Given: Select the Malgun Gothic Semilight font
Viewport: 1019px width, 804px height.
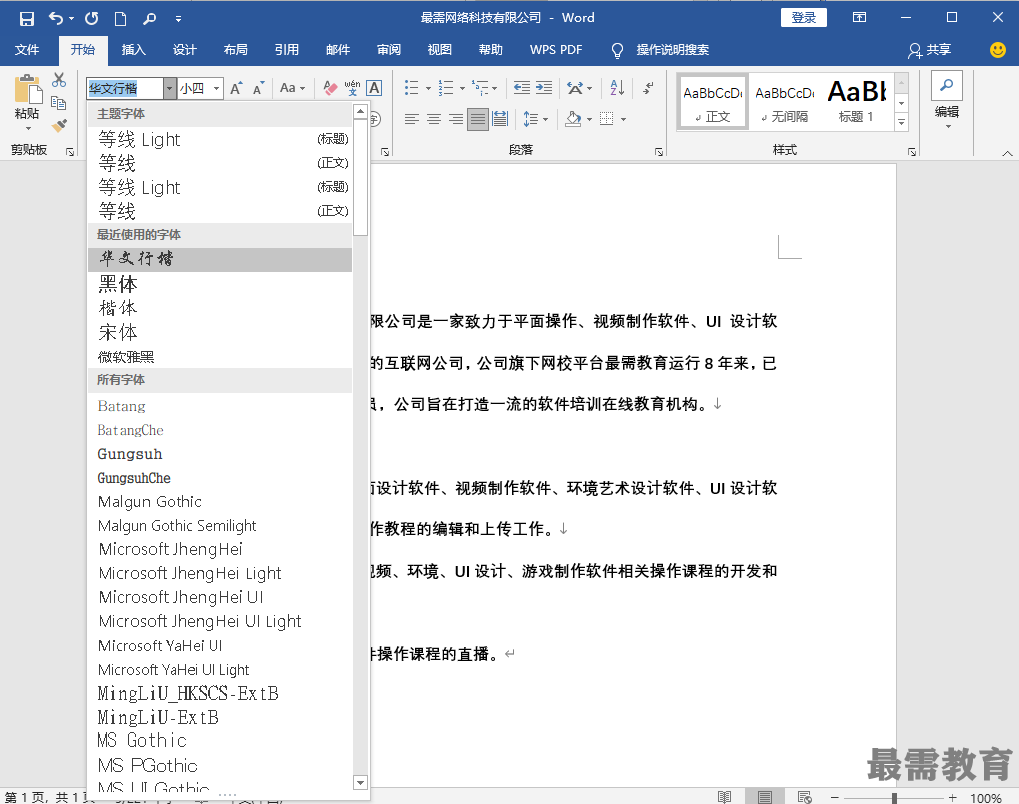Looking at the screenshot, I should (220, 525).
